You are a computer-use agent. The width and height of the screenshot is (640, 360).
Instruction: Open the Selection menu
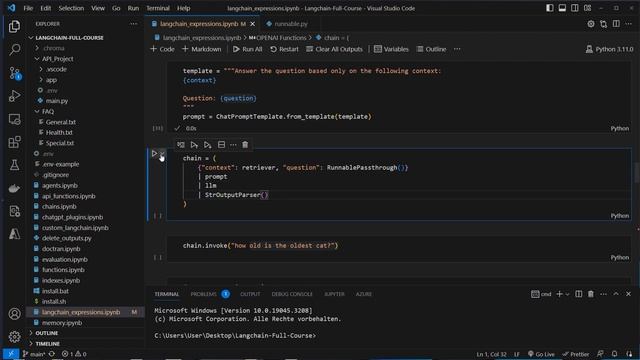(x=71, y=8)
